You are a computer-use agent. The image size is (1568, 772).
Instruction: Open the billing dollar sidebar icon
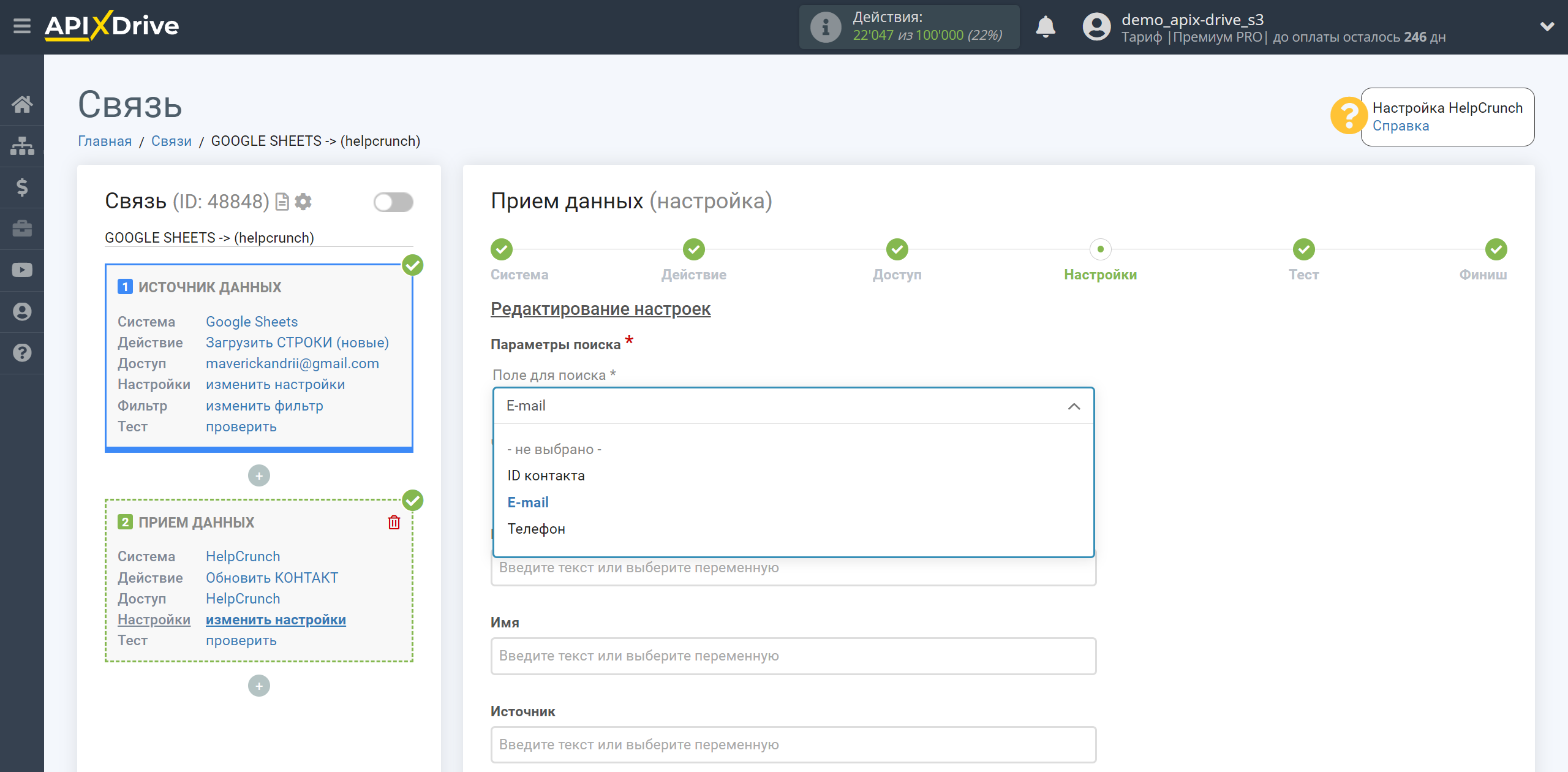coord(22,187)
